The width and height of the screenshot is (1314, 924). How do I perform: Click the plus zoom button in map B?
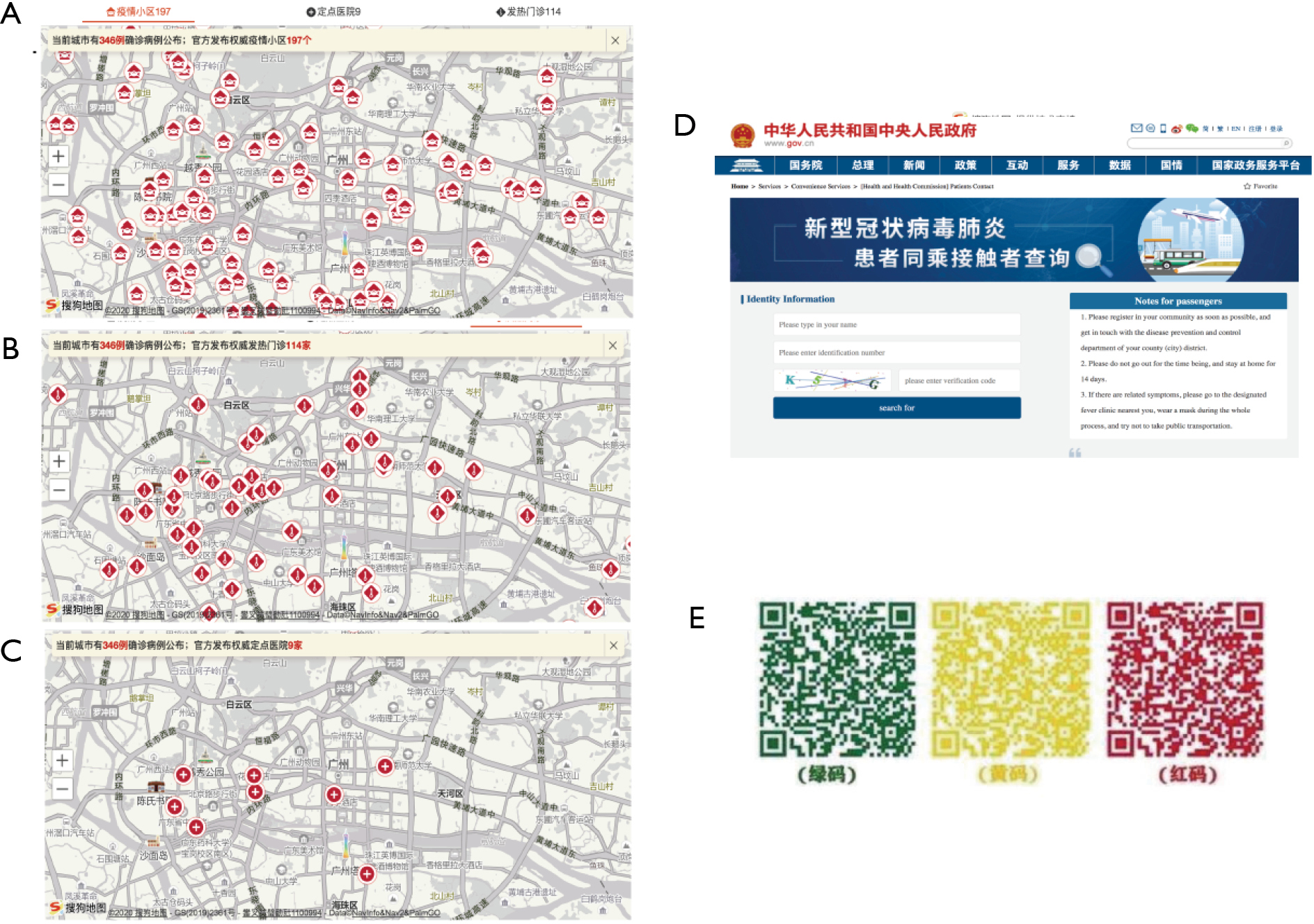tap(59, 461)
